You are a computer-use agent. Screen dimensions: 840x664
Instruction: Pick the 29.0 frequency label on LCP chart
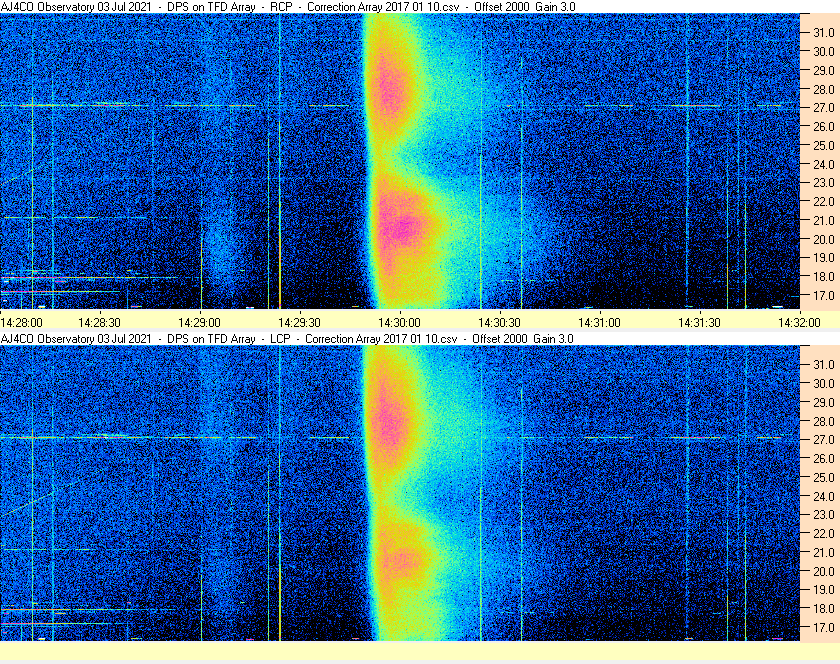(824, 402)
